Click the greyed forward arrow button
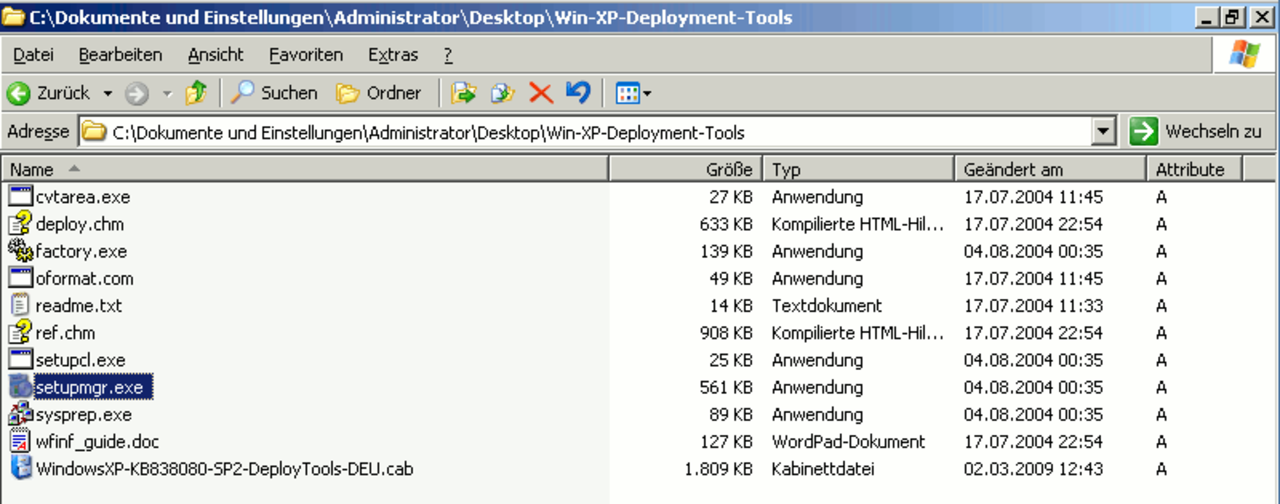This screenshot has height=504, width=1280. (x=136, y=93)
